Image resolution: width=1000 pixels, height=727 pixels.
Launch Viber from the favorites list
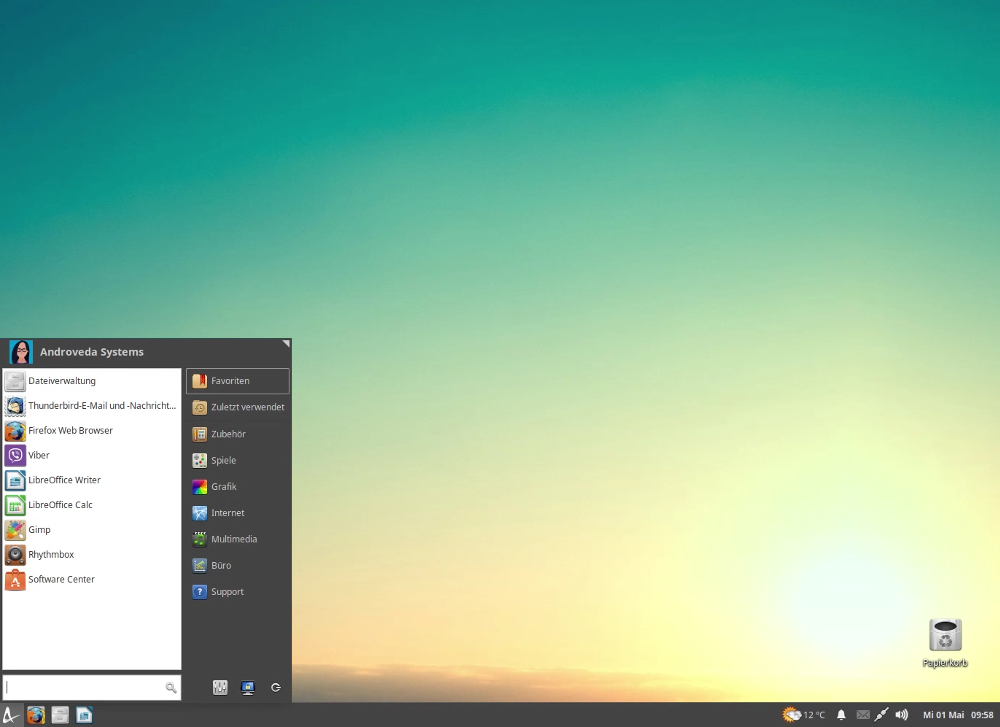pos(39,455)
